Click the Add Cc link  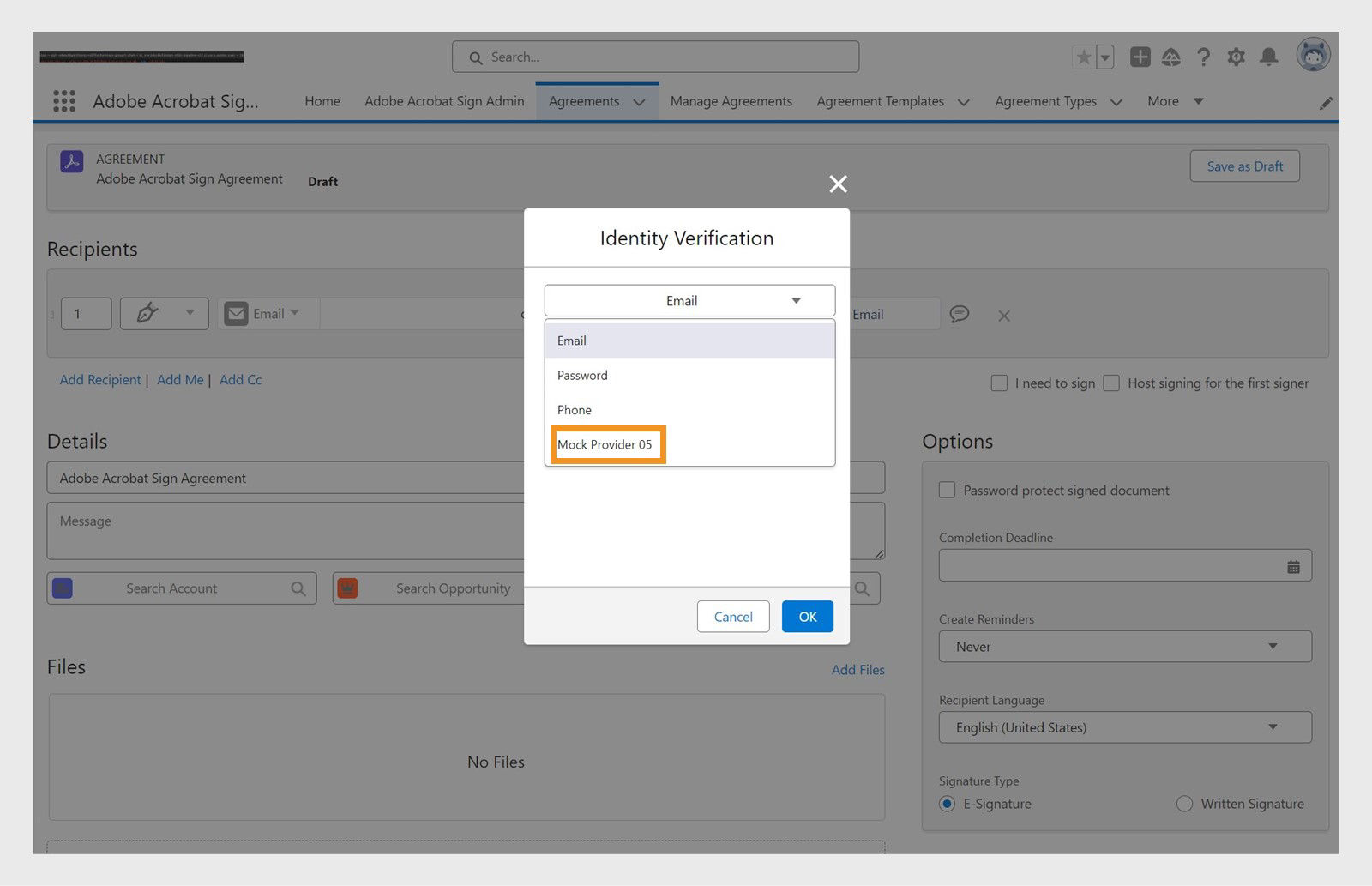tap(241, 380)
